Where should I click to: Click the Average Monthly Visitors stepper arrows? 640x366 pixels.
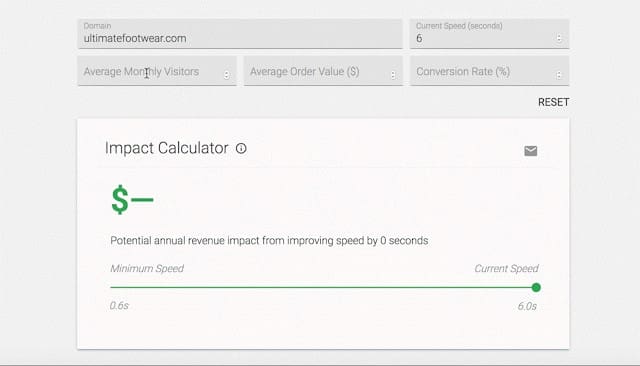[226, 75]
